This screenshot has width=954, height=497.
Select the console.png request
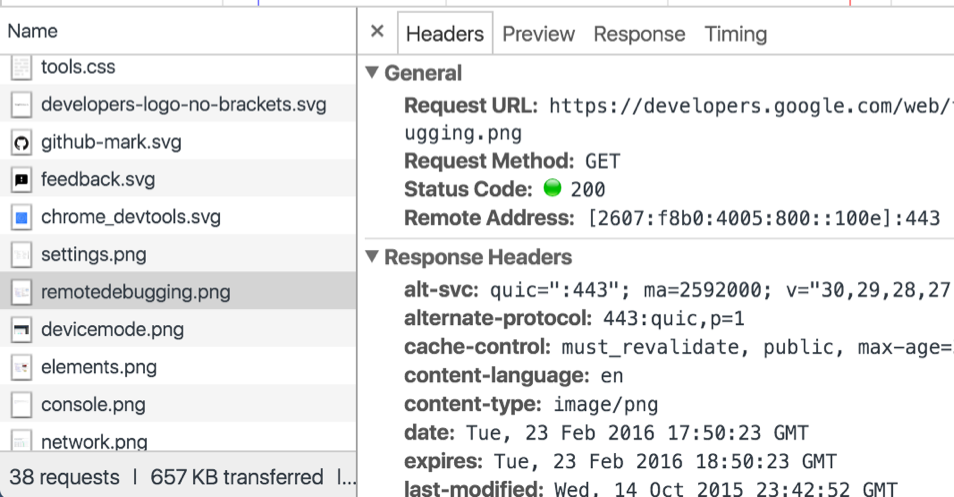coord(178,405)
